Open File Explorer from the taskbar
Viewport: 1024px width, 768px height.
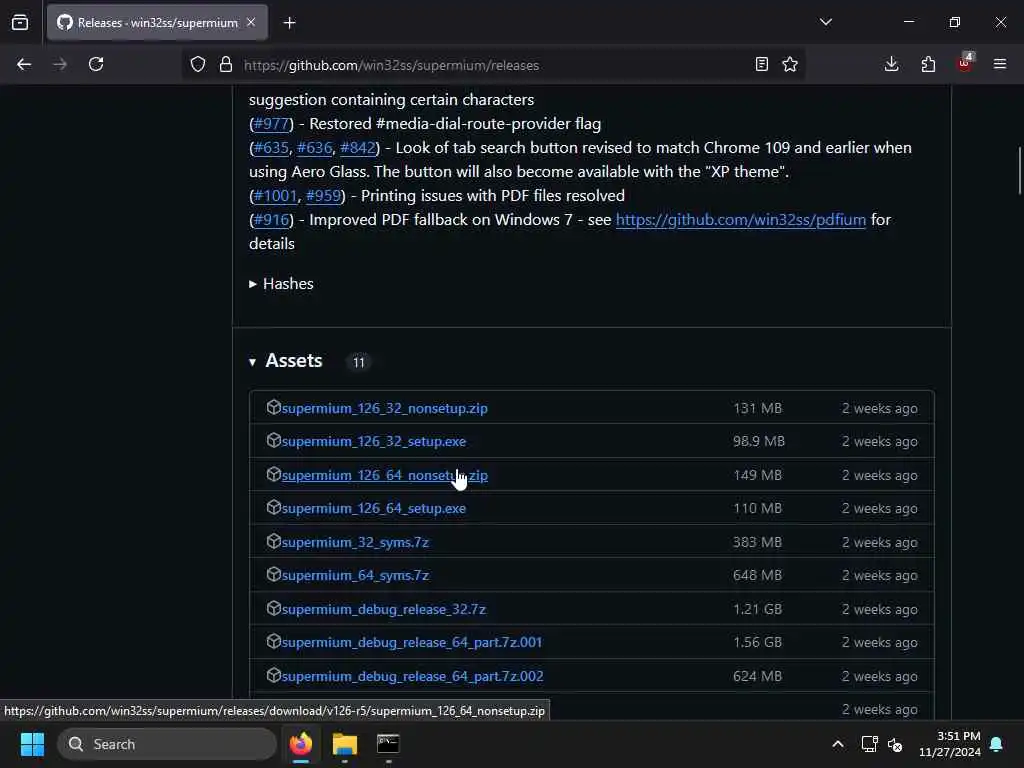(345, 744)
